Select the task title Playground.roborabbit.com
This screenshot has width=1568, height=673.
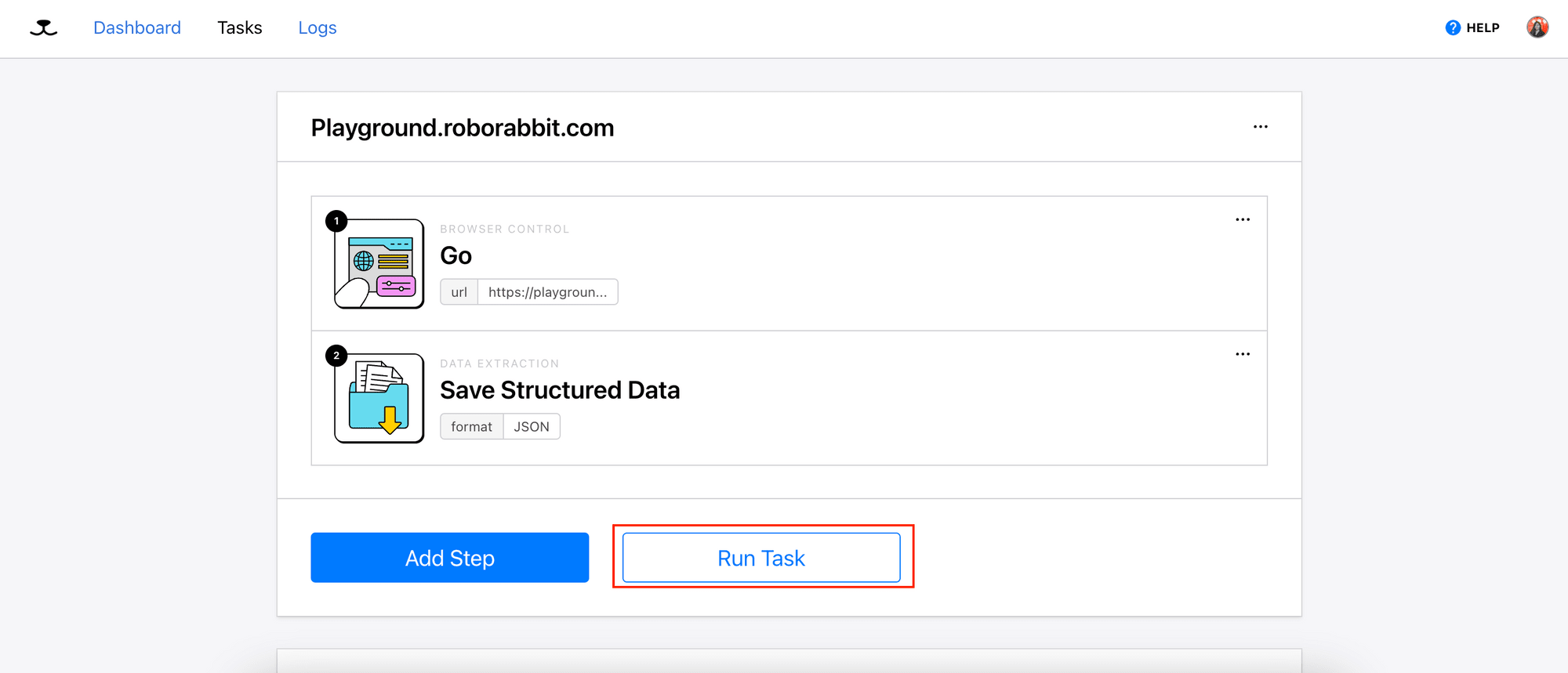(462, 127)
